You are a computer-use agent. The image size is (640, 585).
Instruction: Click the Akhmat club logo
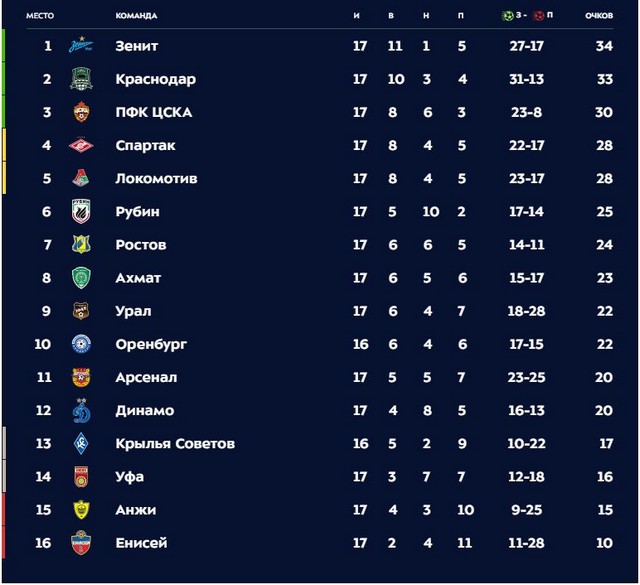point(81,277)
